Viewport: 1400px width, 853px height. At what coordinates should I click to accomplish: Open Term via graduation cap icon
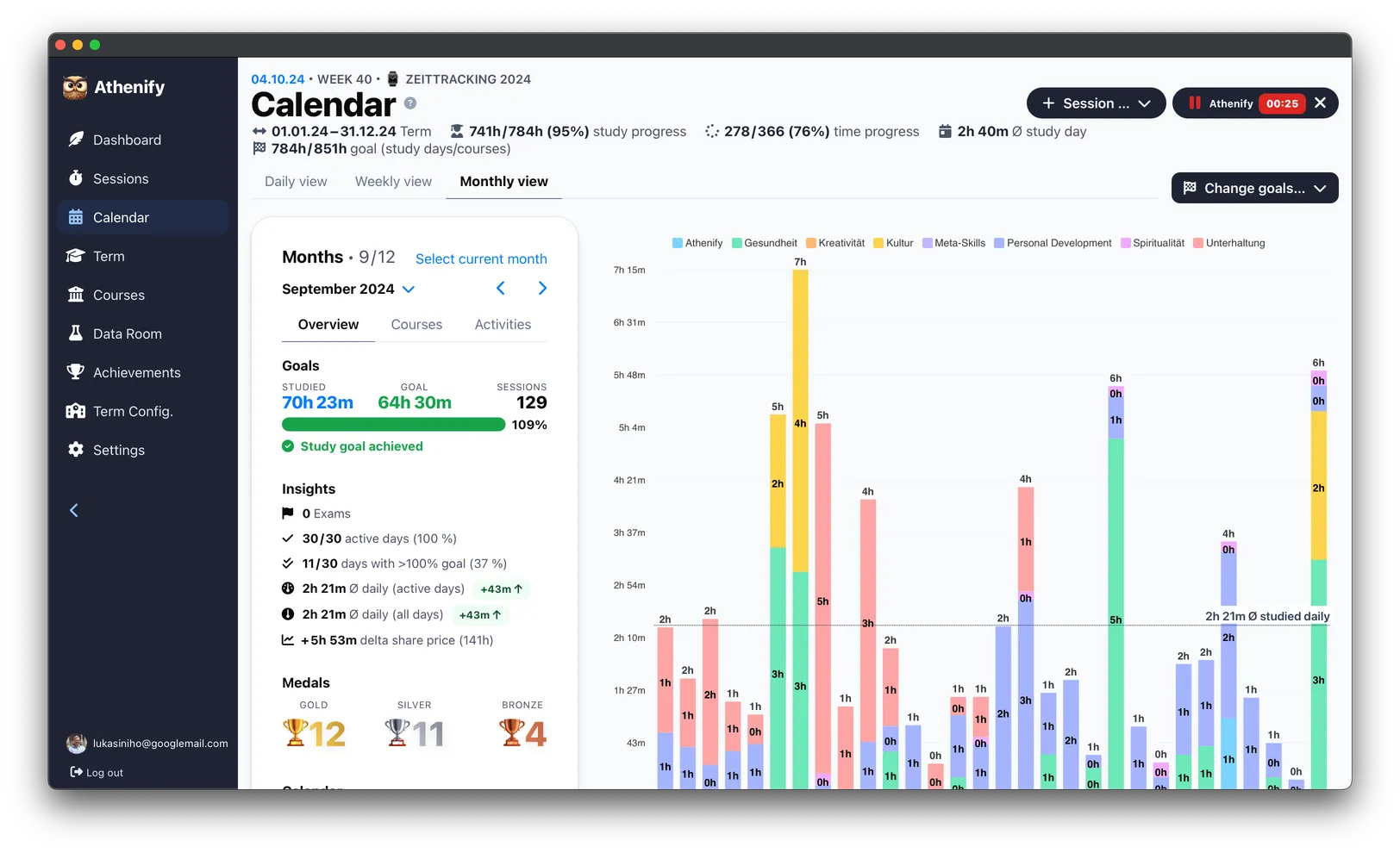76,256
